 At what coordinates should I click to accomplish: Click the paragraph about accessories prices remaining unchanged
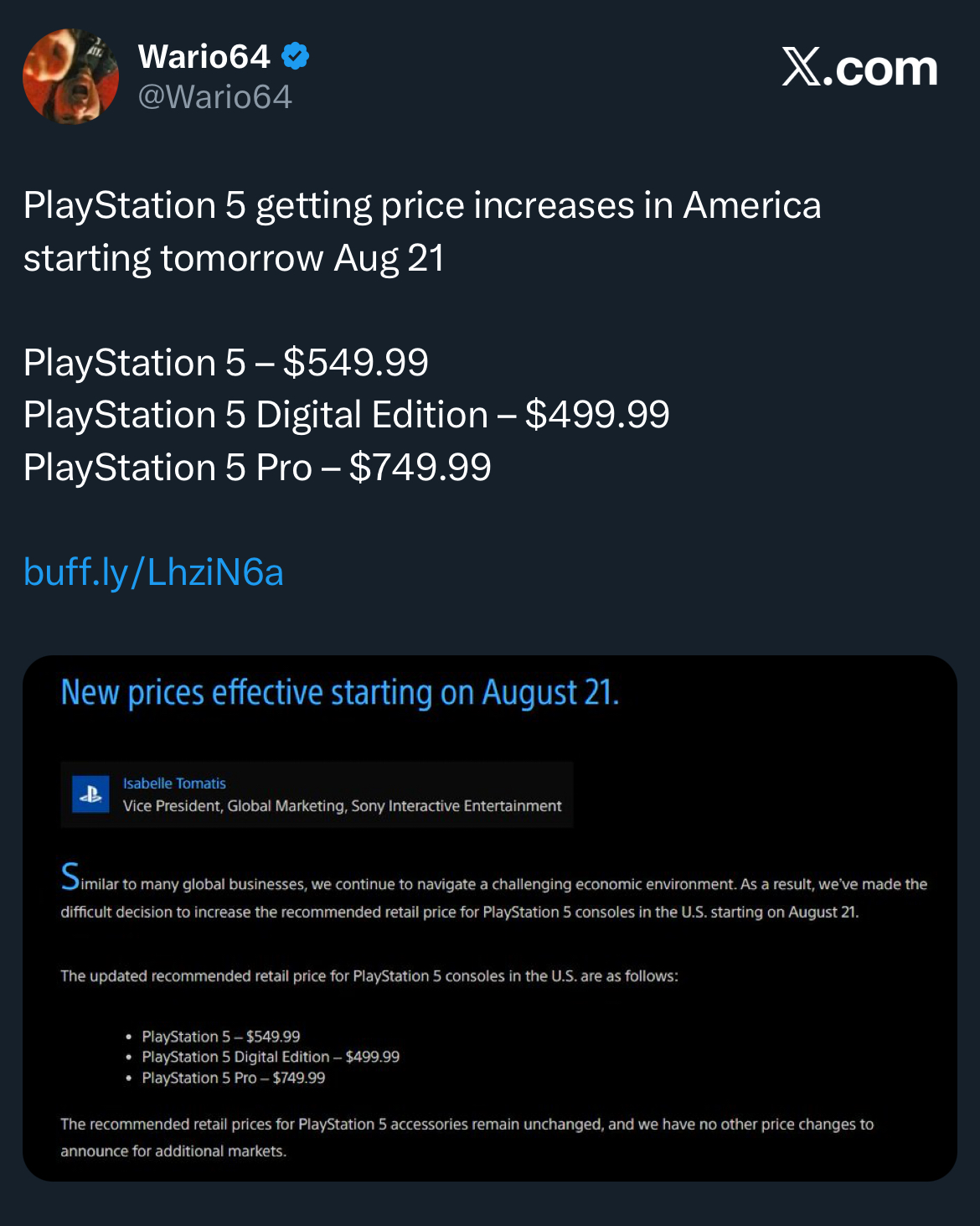coord(467,1137)
